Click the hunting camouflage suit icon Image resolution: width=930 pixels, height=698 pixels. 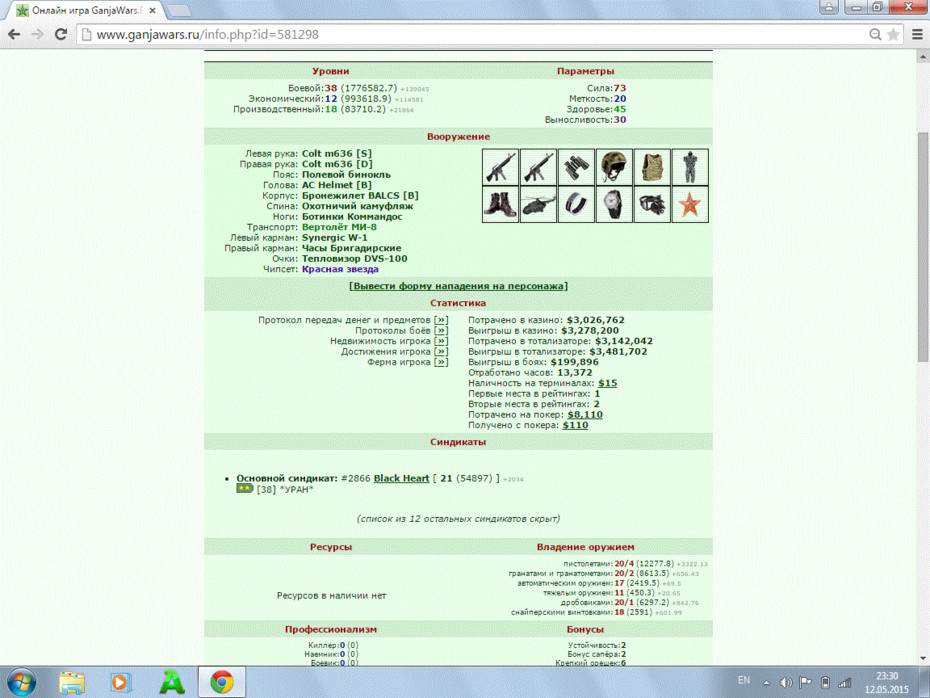coord(690,167)
